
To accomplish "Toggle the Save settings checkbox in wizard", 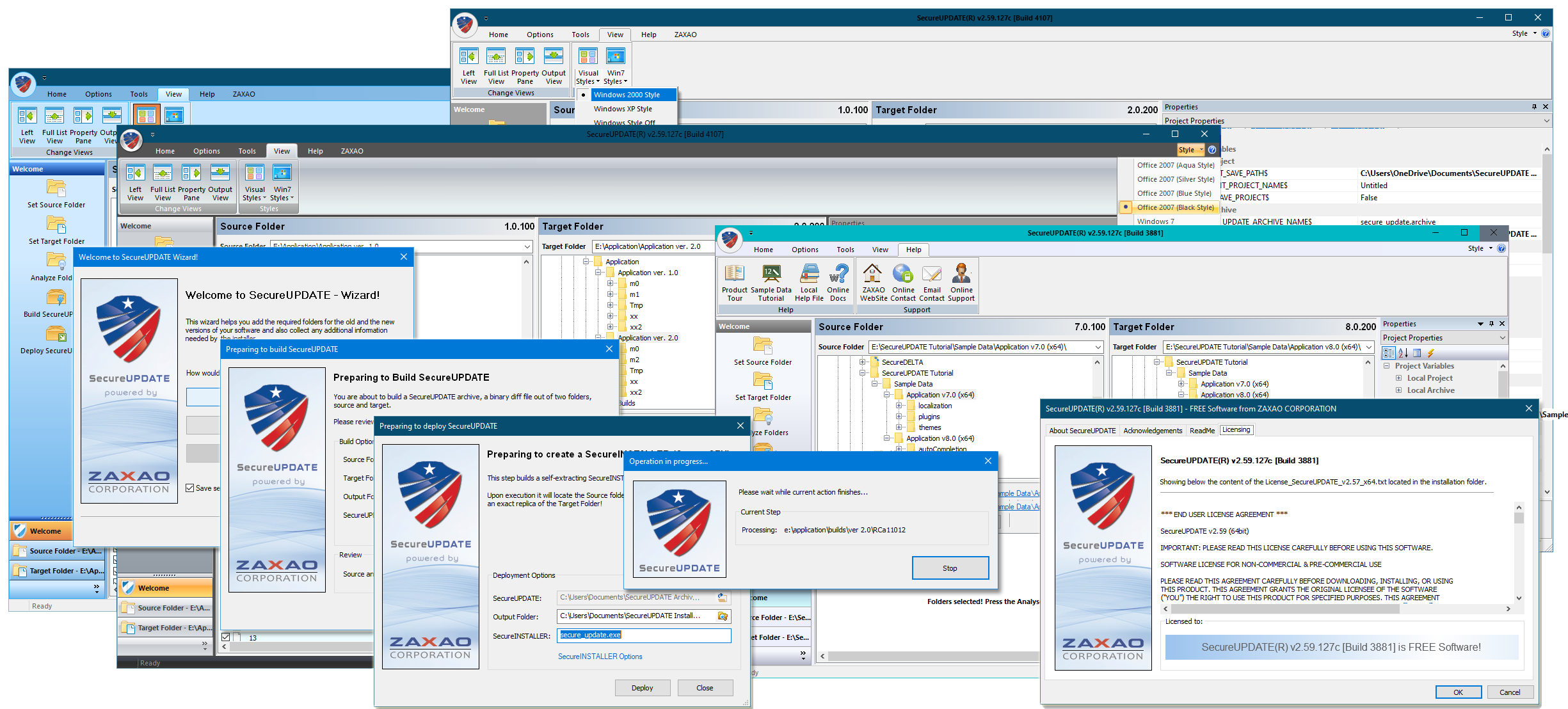I will click(190, 488).
